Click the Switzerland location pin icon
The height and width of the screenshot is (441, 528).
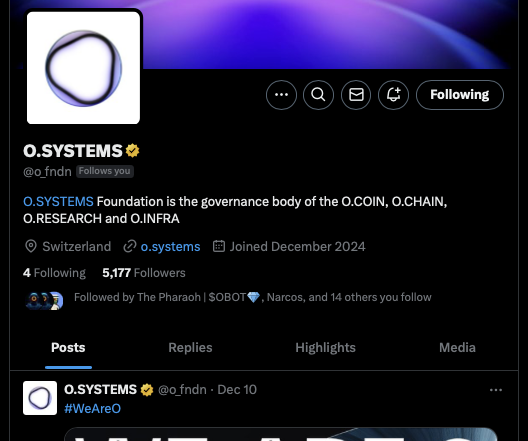[x=31, y=246]
